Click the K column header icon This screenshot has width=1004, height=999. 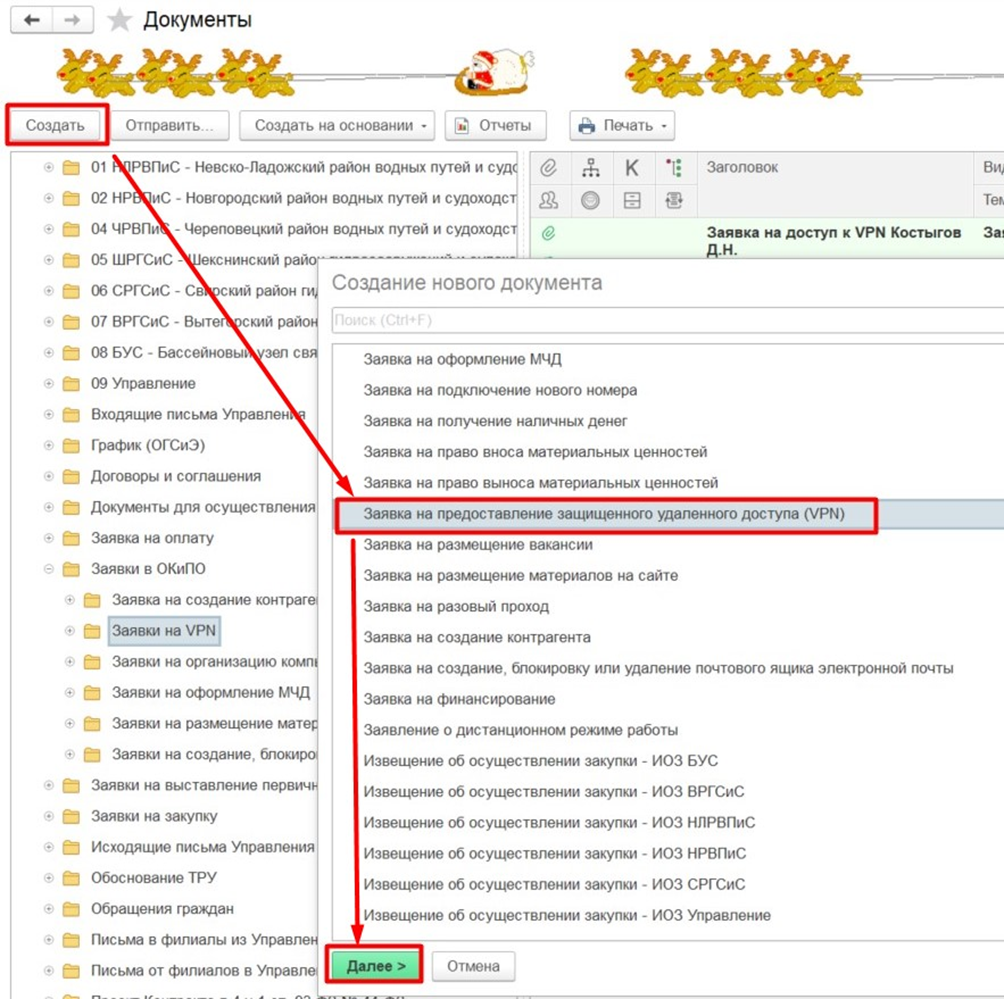631,168
